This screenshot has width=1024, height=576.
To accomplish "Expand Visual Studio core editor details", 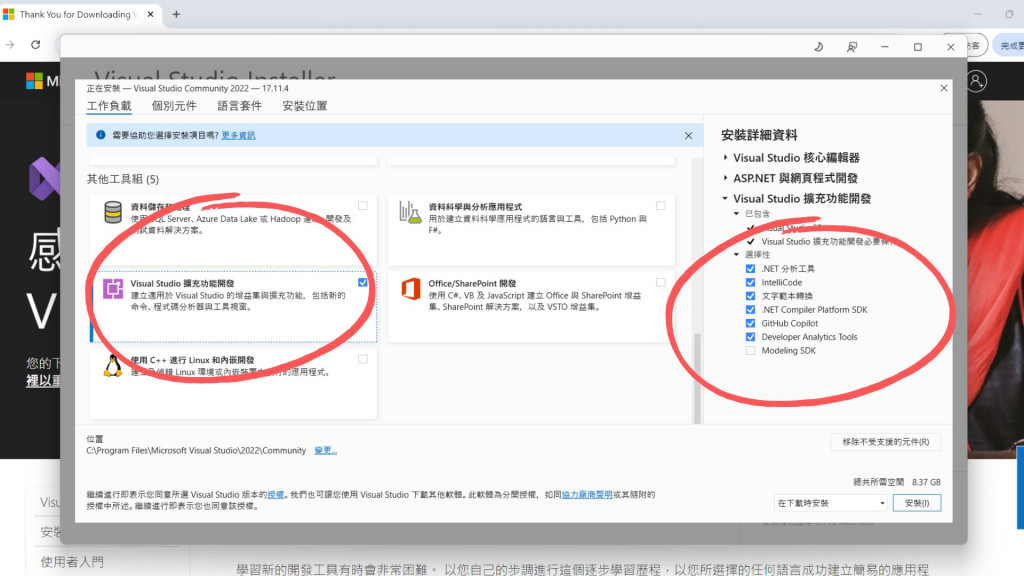I will [x=726, y=157].
